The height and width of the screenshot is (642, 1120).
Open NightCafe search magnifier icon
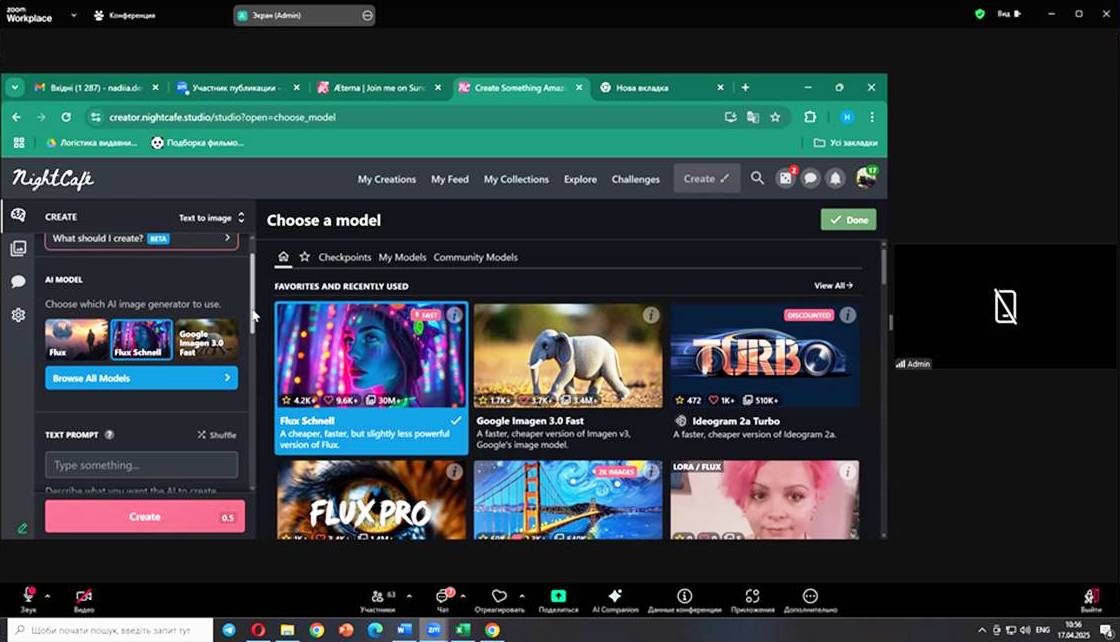tap(757, 178)
